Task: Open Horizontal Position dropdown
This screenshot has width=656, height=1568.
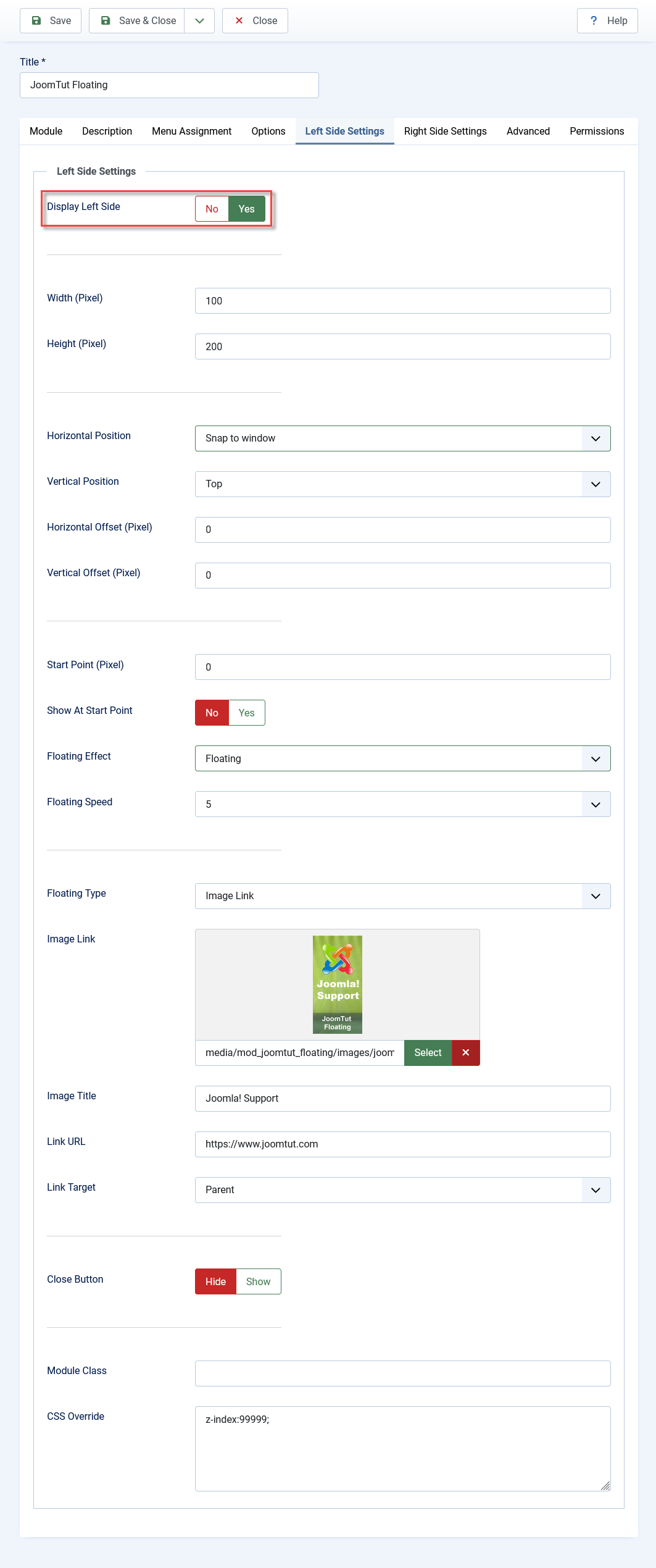Action: pos(403,438)
